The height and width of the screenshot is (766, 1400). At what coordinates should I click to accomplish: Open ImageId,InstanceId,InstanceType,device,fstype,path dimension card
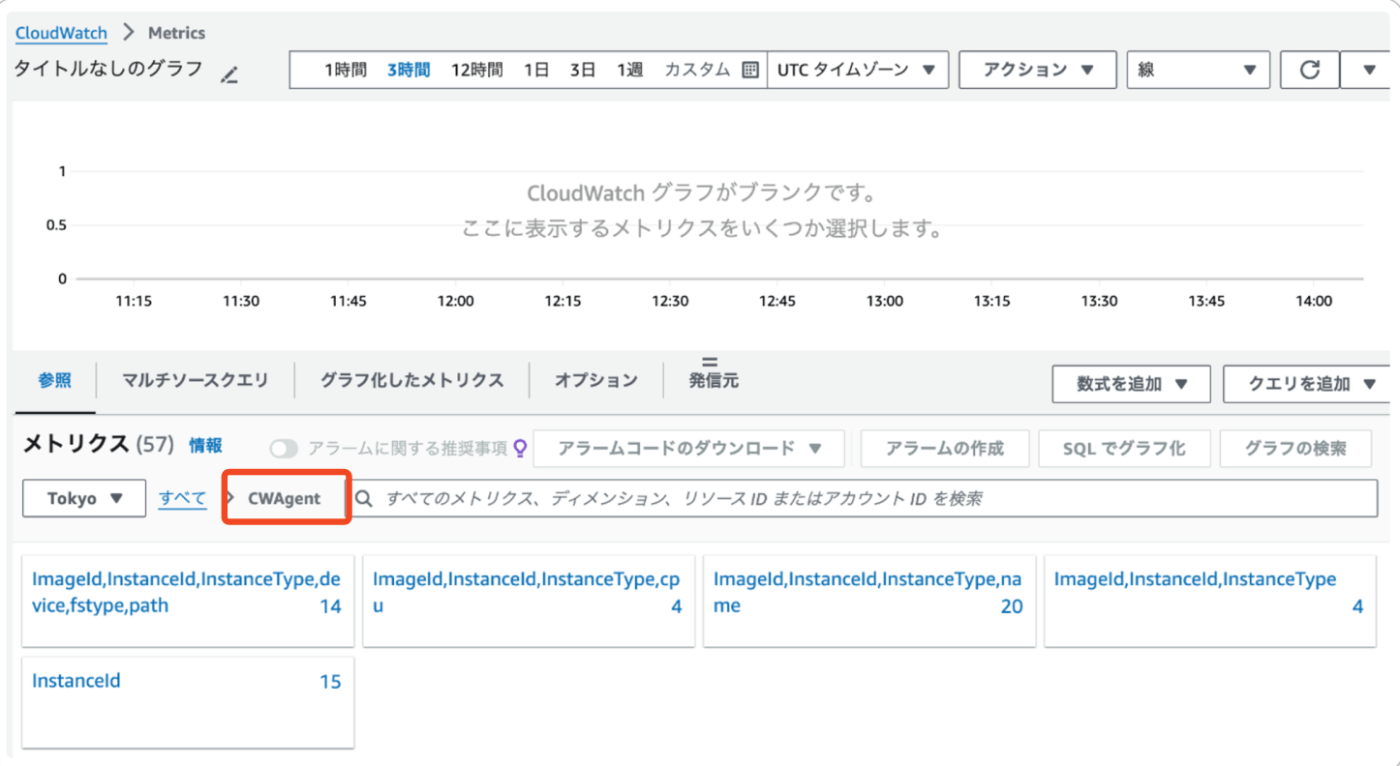[188, 603]
